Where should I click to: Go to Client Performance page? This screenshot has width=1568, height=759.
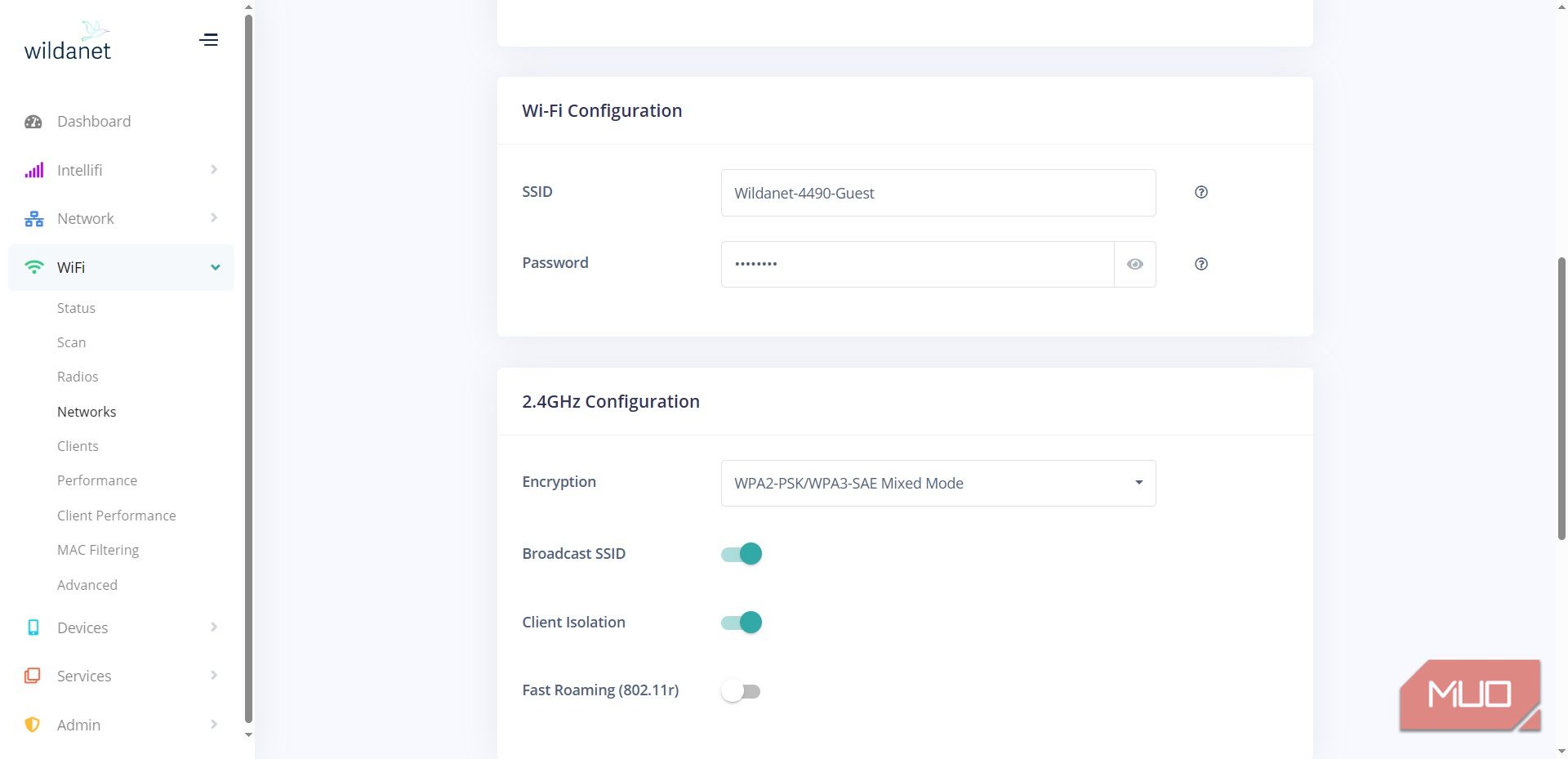(117, 516)
